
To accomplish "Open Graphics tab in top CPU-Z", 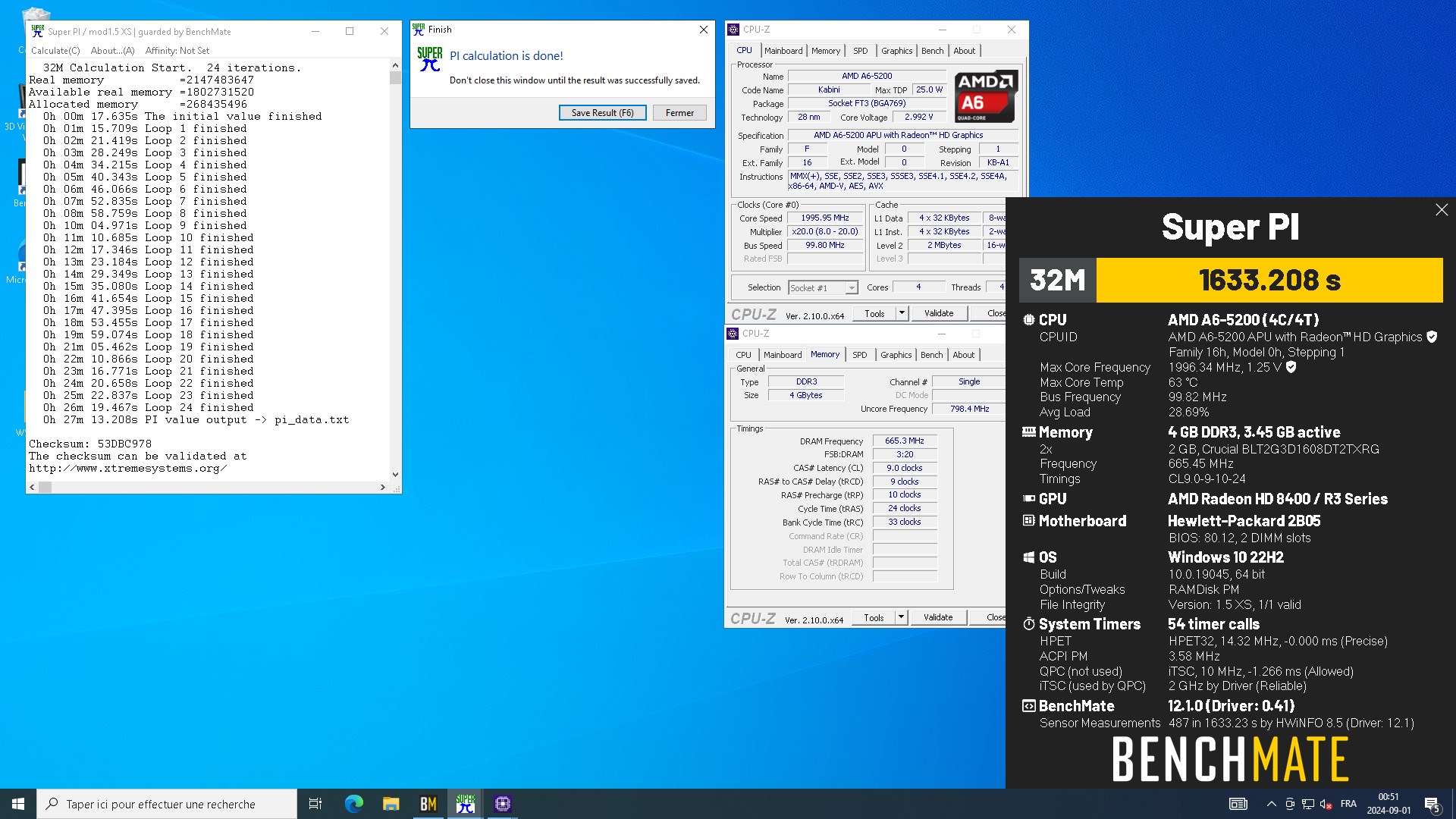I will point(897,51).
